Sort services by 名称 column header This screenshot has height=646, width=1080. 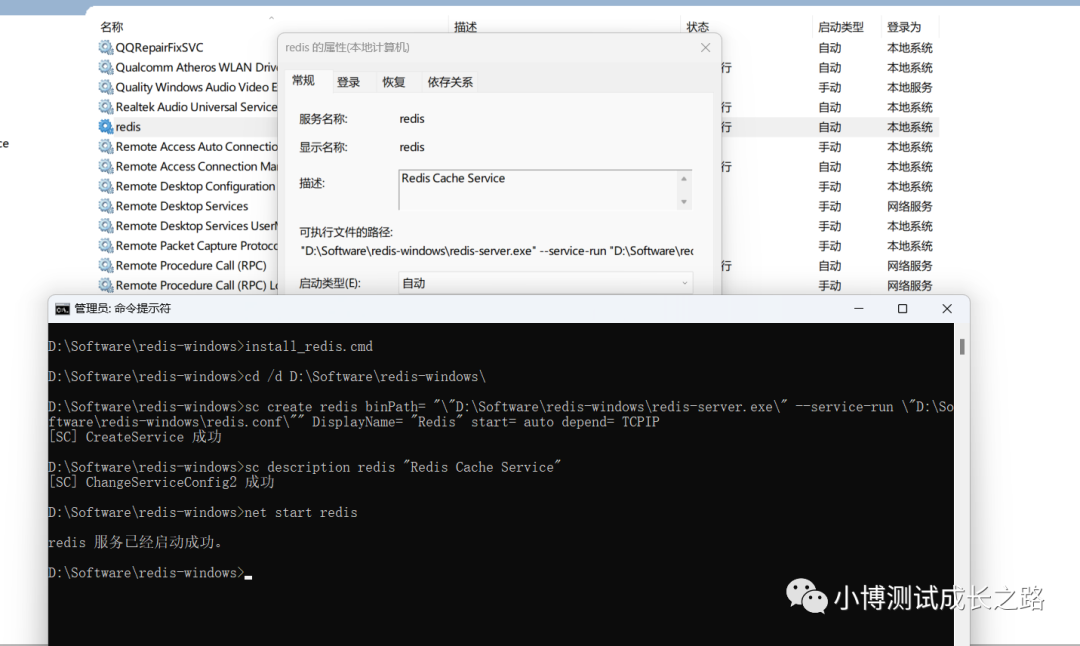point(112,27)
